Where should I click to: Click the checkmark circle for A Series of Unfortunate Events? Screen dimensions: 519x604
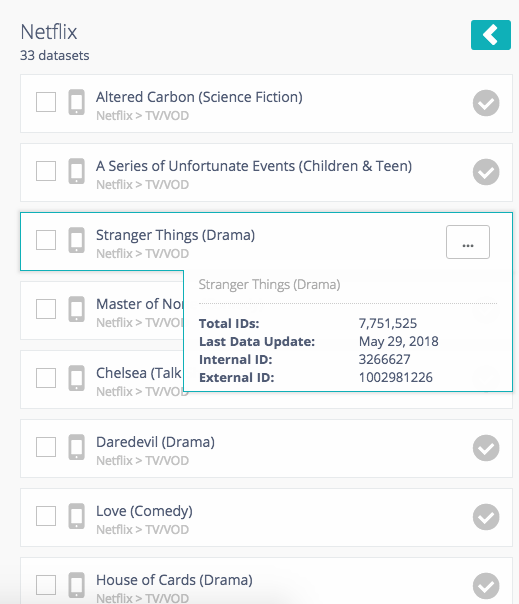[486, 172]
